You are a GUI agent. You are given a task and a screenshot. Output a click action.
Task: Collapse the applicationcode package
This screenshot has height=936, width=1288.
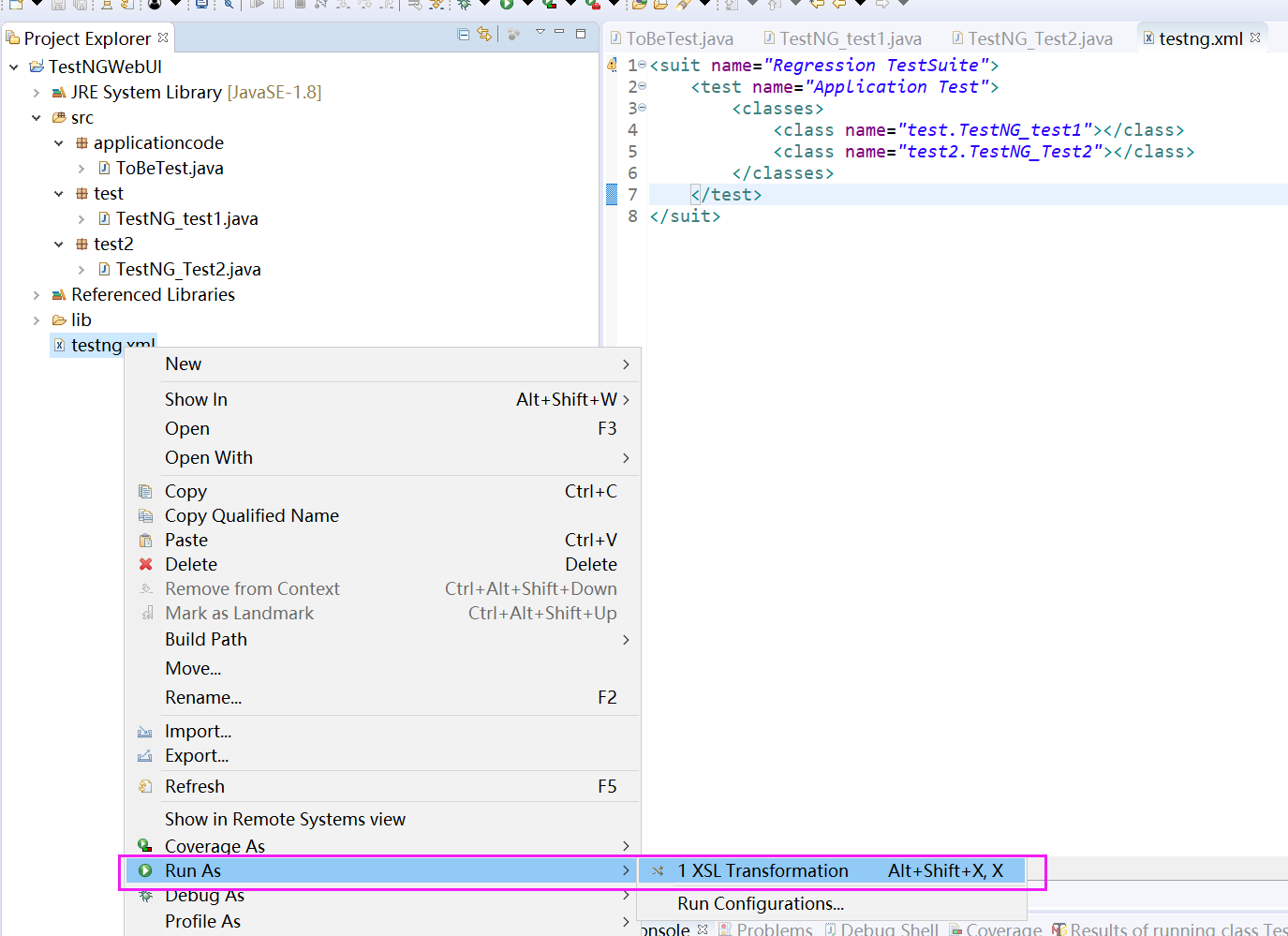(x=59, y=143)
